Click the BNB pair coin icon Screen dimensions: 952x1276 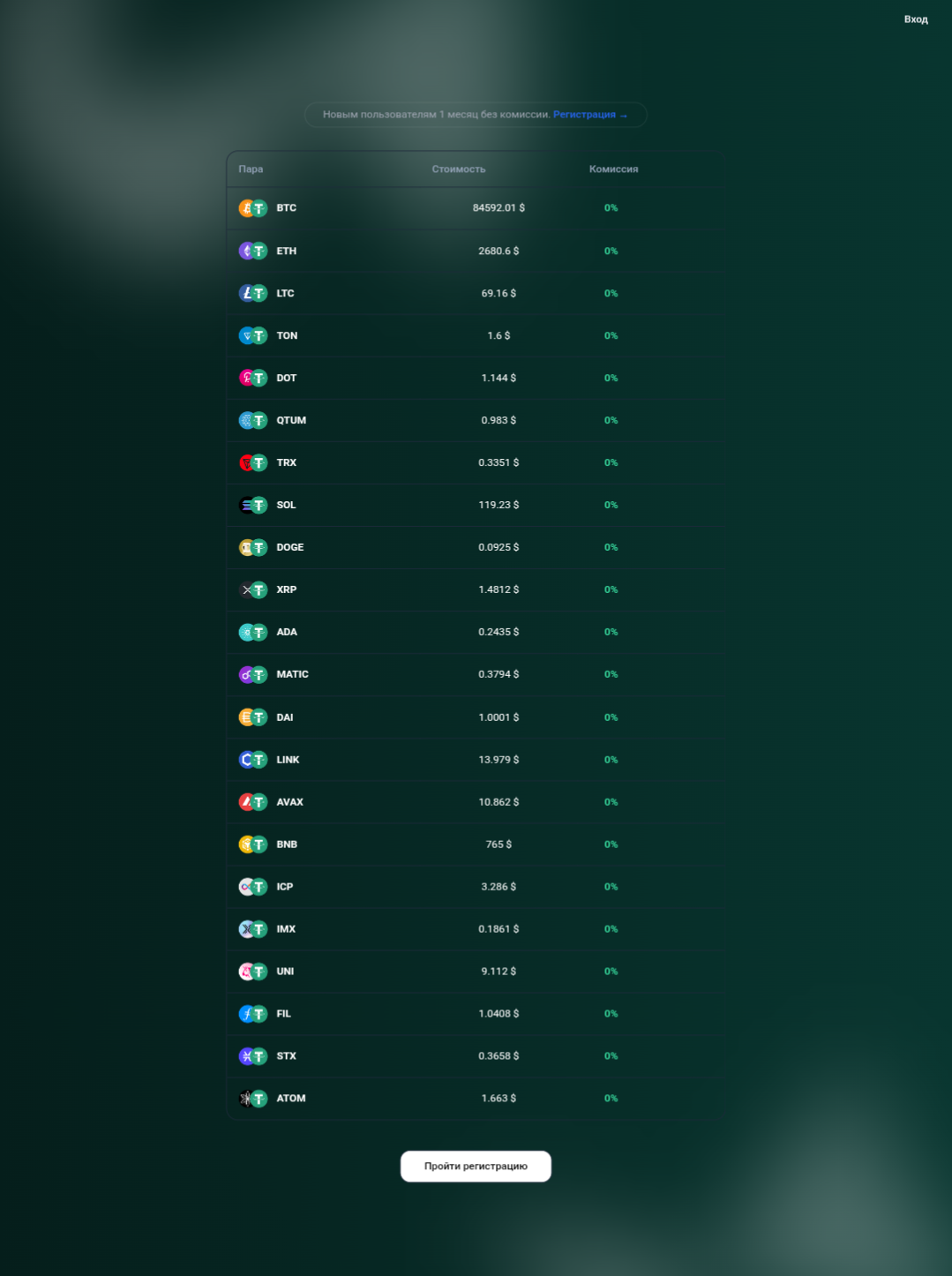pyautogui.click(x=252, y=844)
